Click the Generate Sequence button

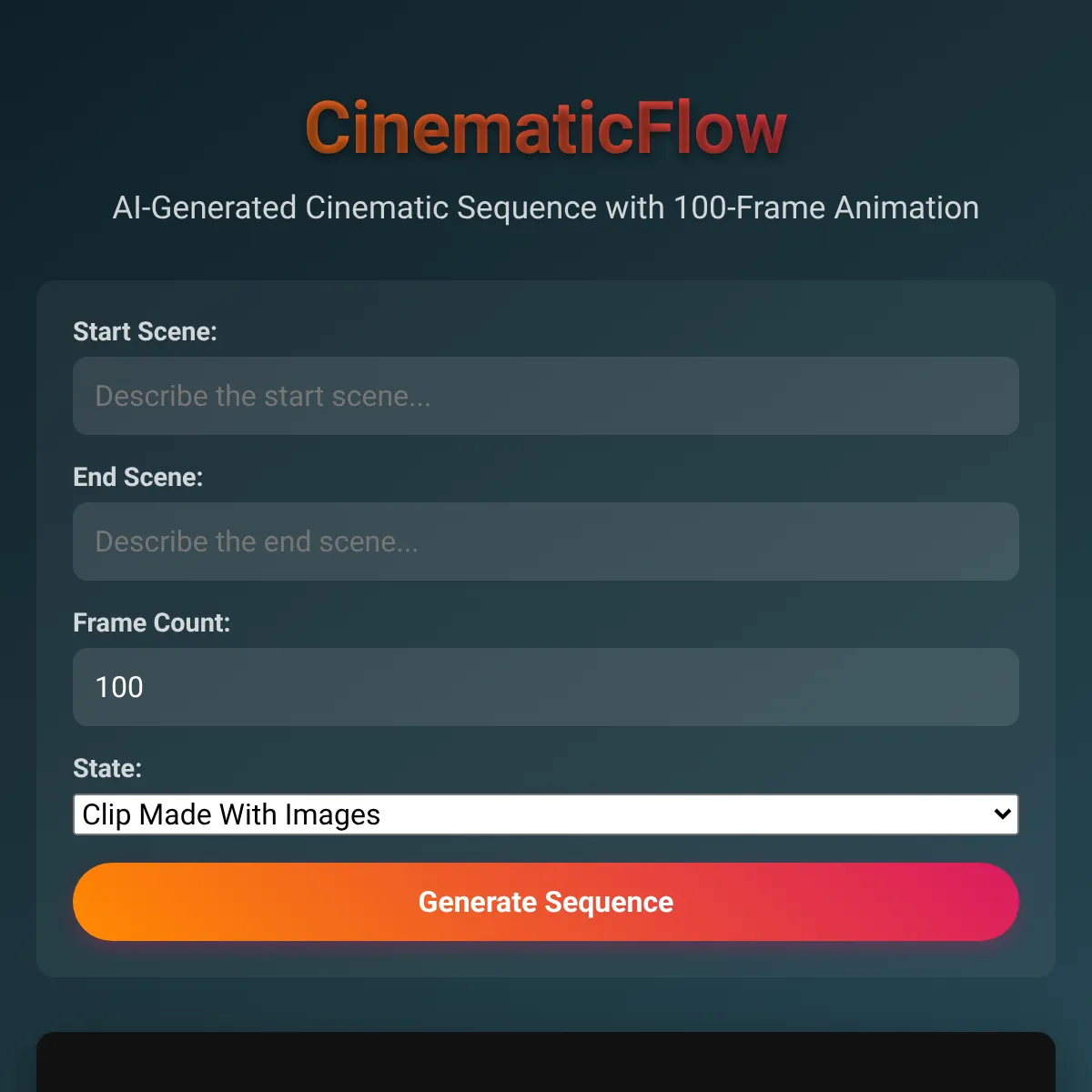[x=546, y=902]
